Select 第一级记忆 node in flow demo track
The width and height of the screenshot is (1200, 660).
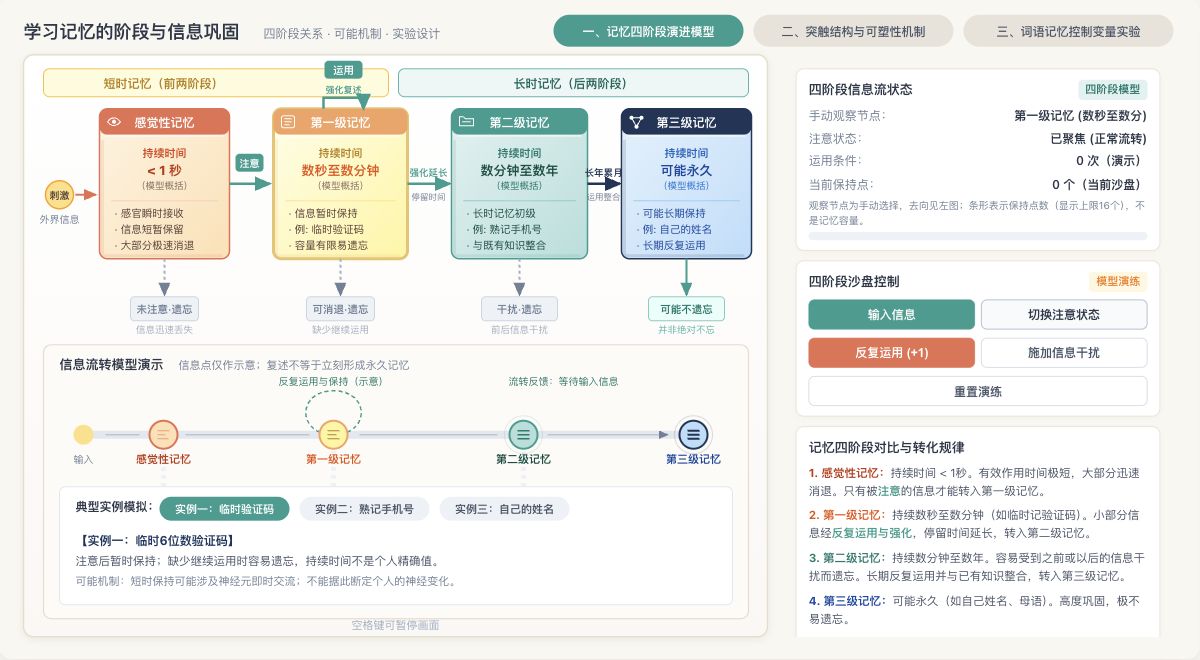(333, 435)
